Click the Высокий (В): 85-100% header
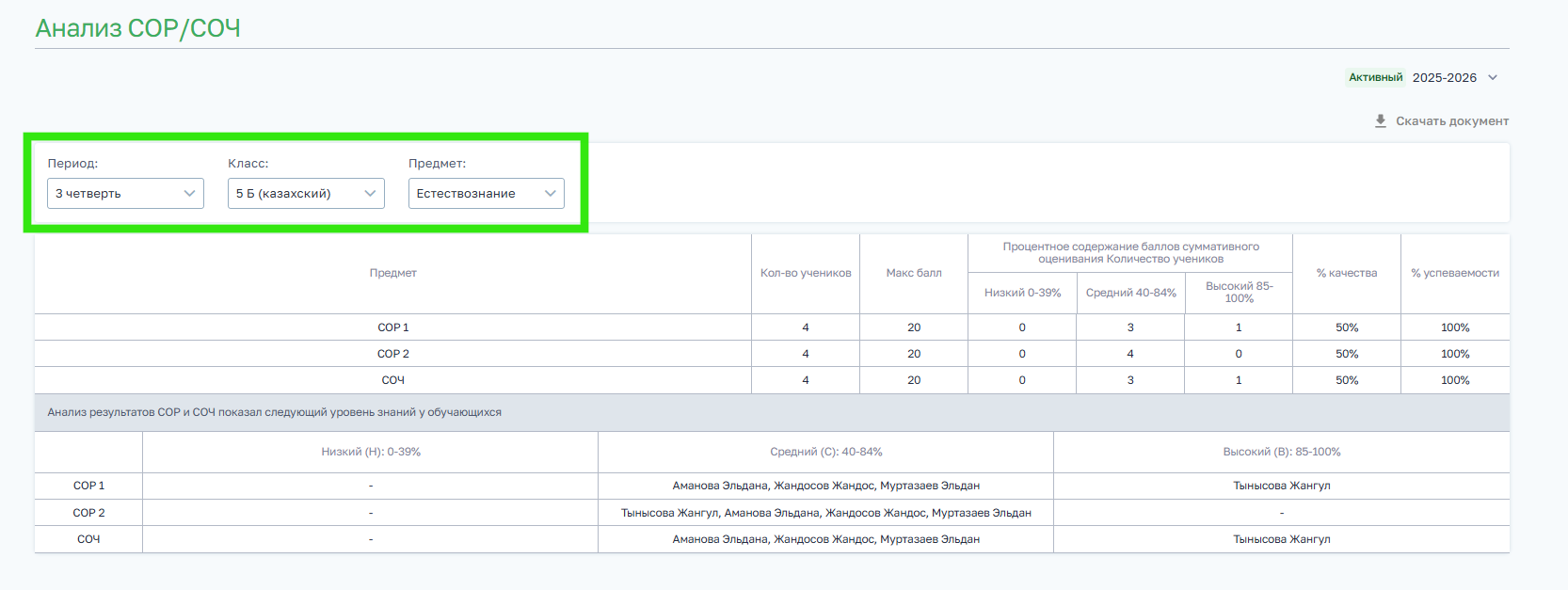This screenshot has height=590, width=1568. 1282,452
